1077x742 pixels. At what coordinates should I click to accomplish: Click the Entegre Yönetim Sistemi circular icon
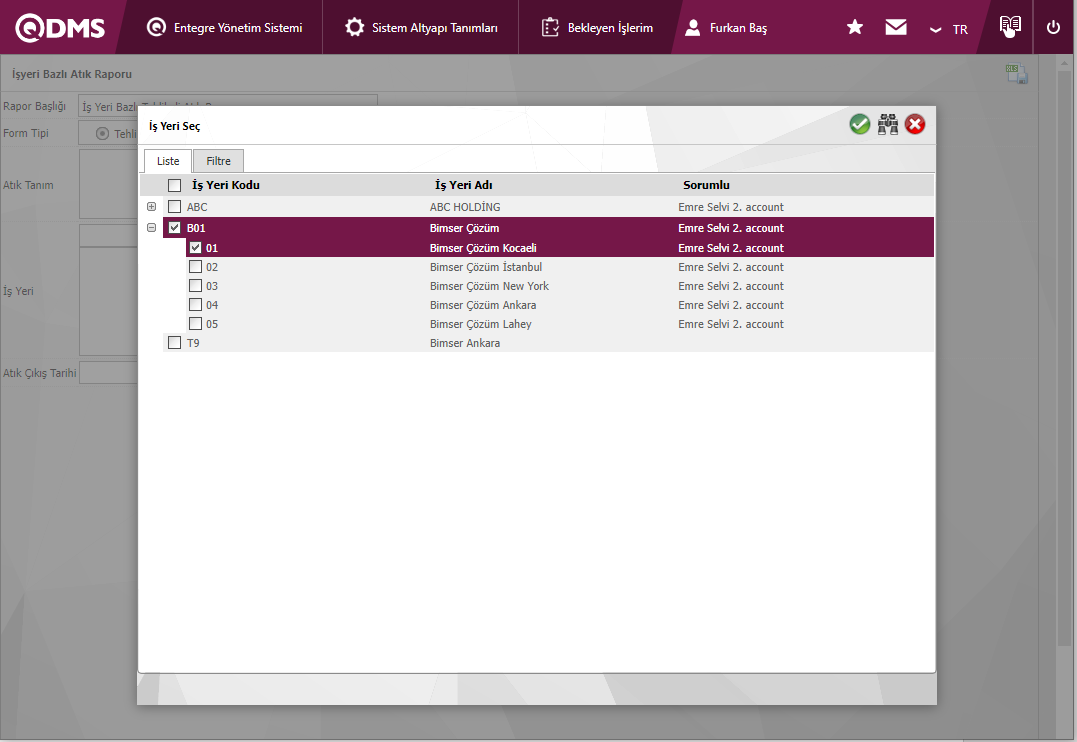pos(157,27)
